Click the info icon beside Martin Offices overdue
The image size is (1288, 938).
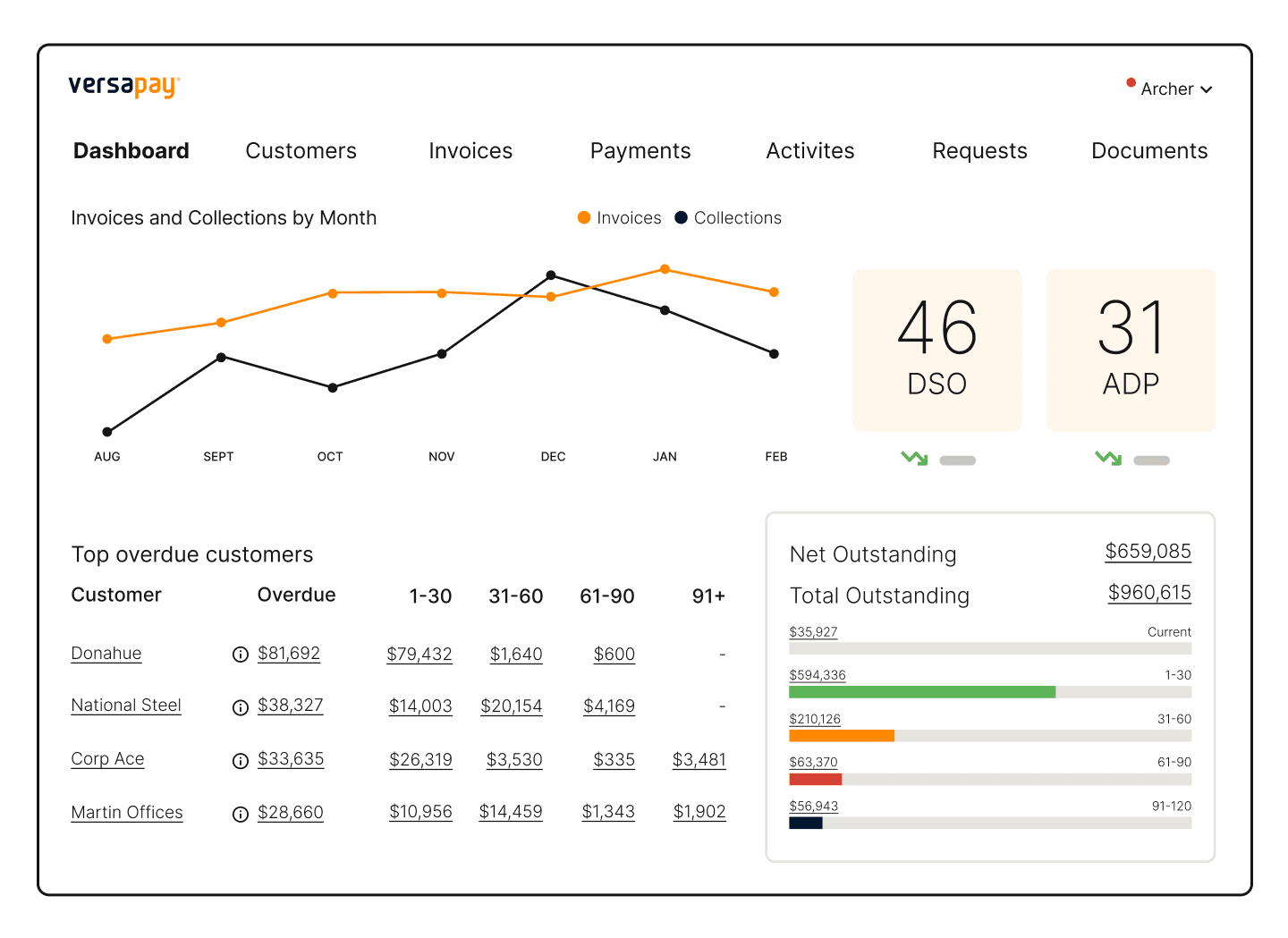point(240,814)
